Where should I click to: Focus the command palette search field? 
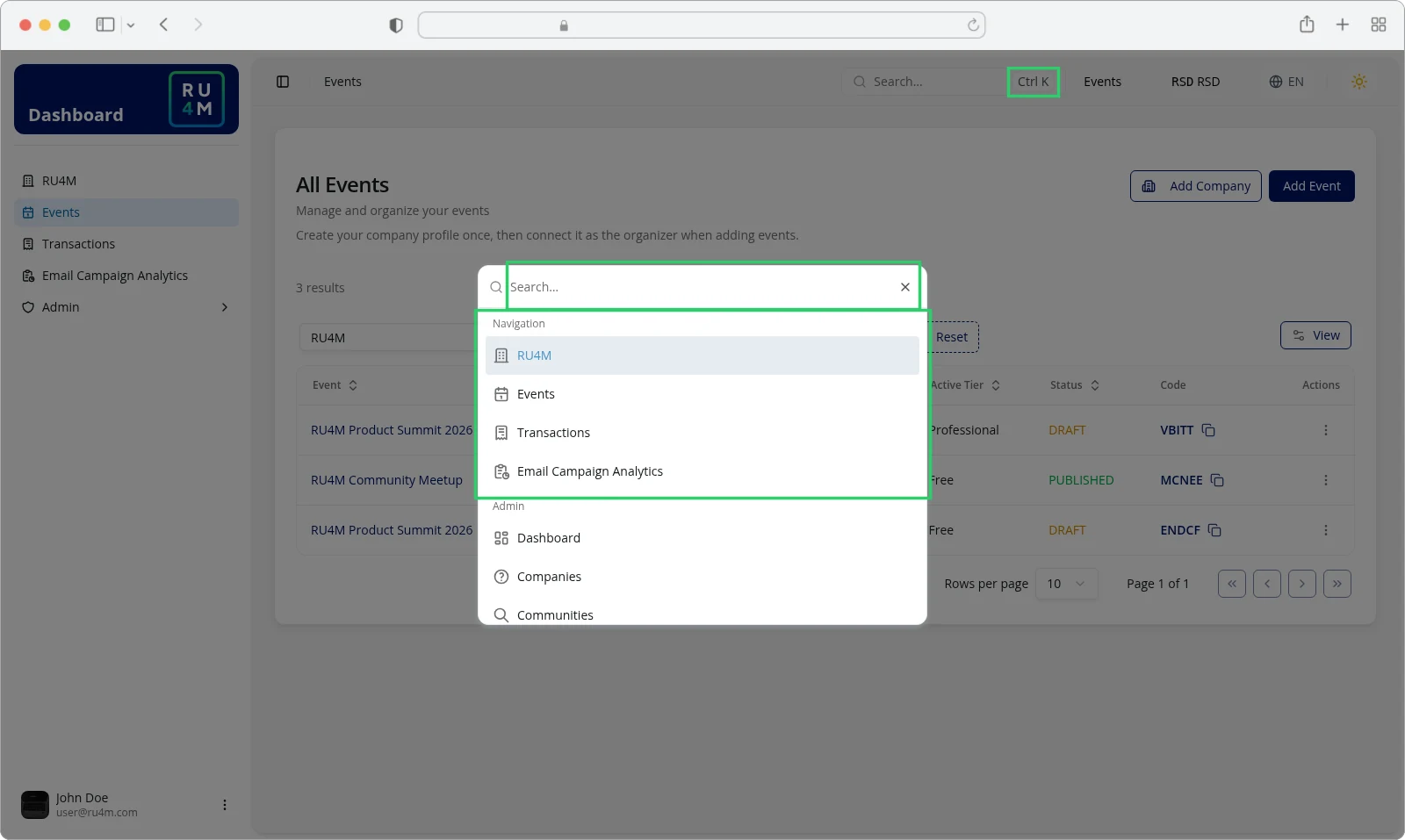click(701, 287)
